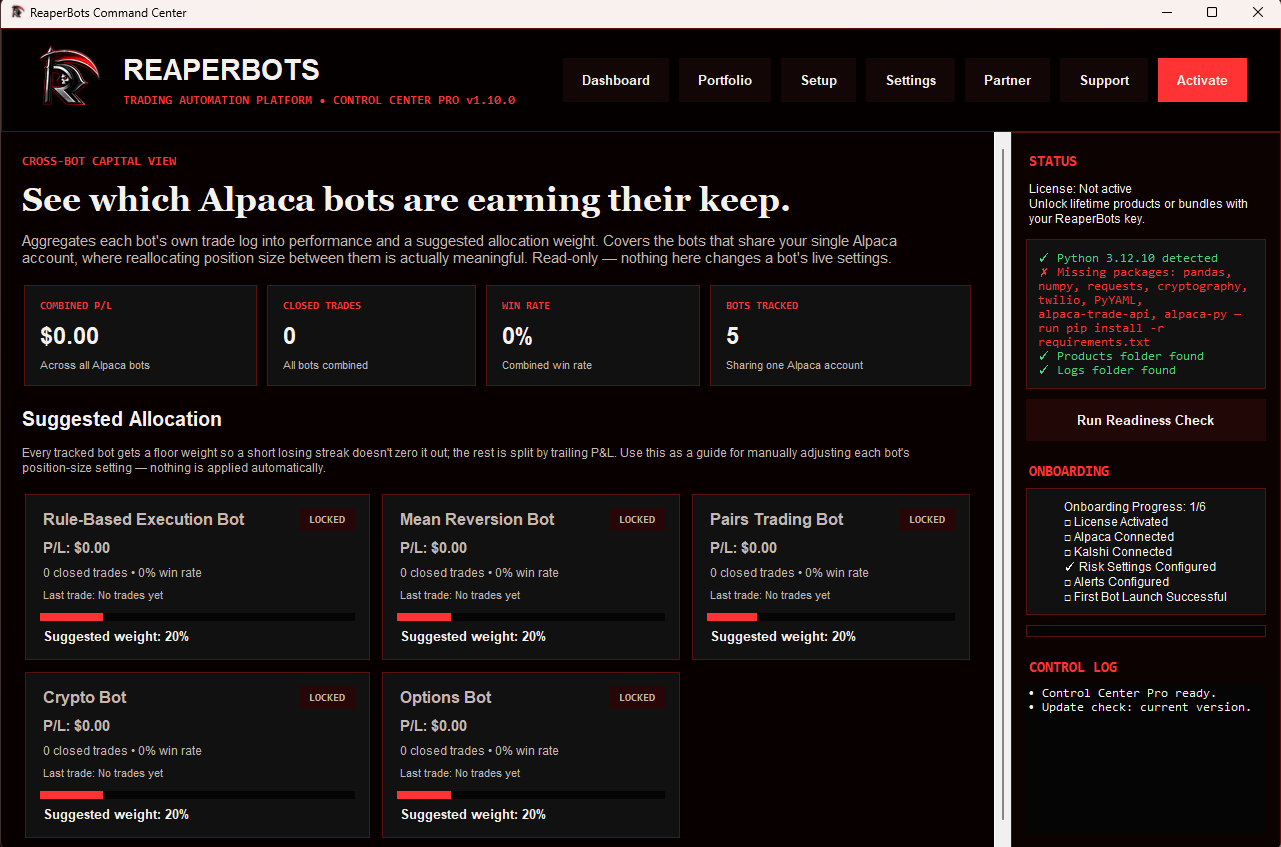
Task: Click the Rule-Based Execution Bot title
Action: [144, 520]
